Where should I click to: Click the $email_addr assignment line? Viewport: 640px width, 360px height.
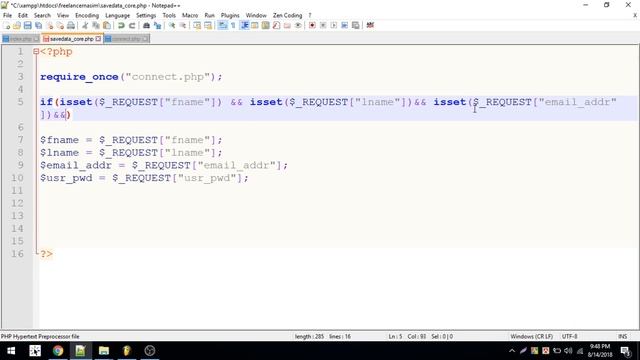click(164, 165)
